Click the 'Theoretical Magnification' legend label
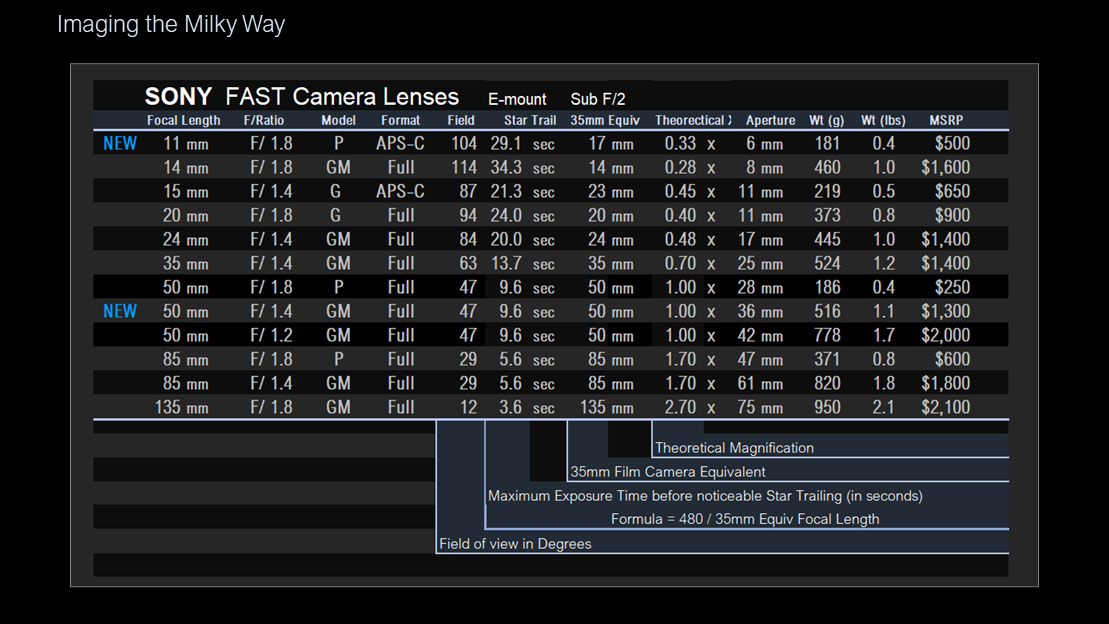Screen dimensions: 1109x624 click(734, 448)
